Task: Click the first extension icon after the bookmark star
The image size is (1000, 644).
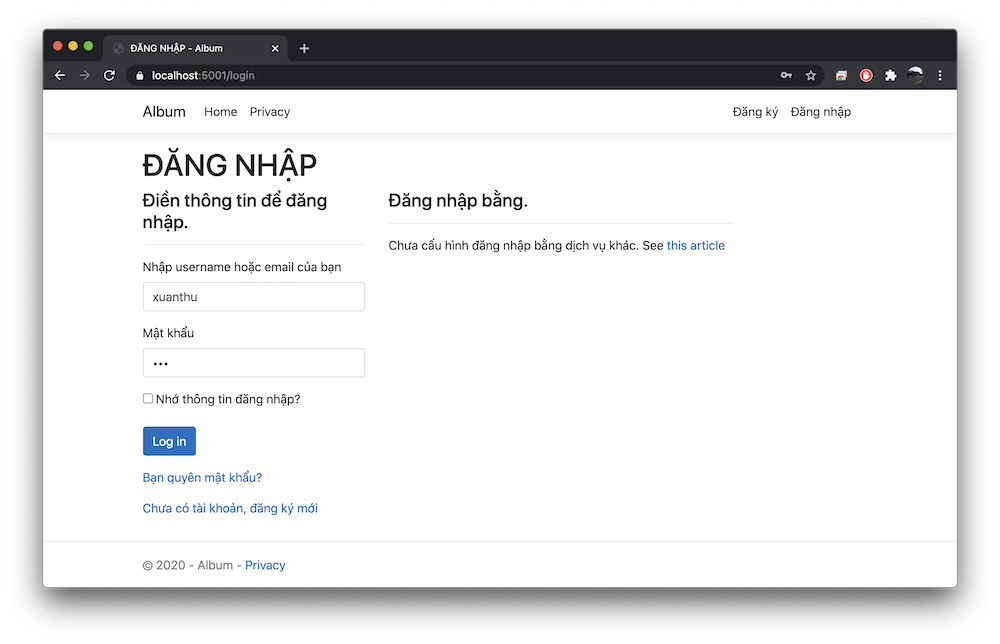Action: (841, 75)
